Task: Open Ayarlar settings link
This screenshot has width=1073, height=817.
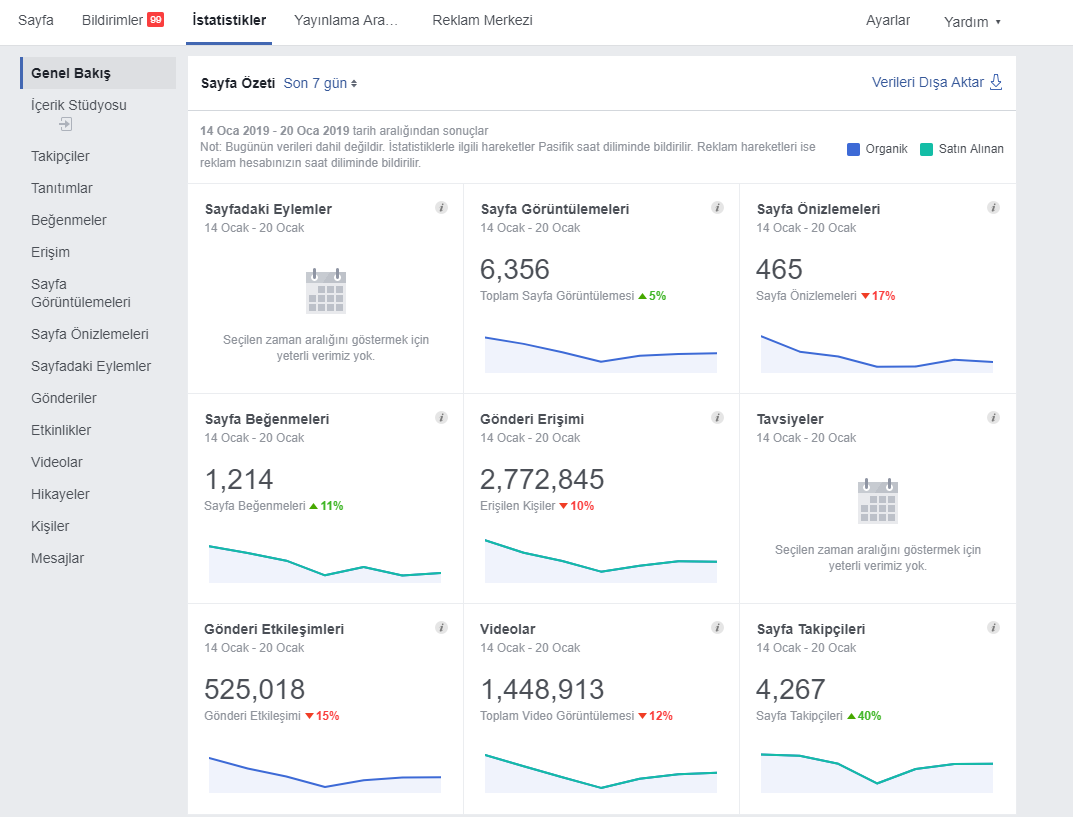Action: pyautogui.click(x=888, y=21)
